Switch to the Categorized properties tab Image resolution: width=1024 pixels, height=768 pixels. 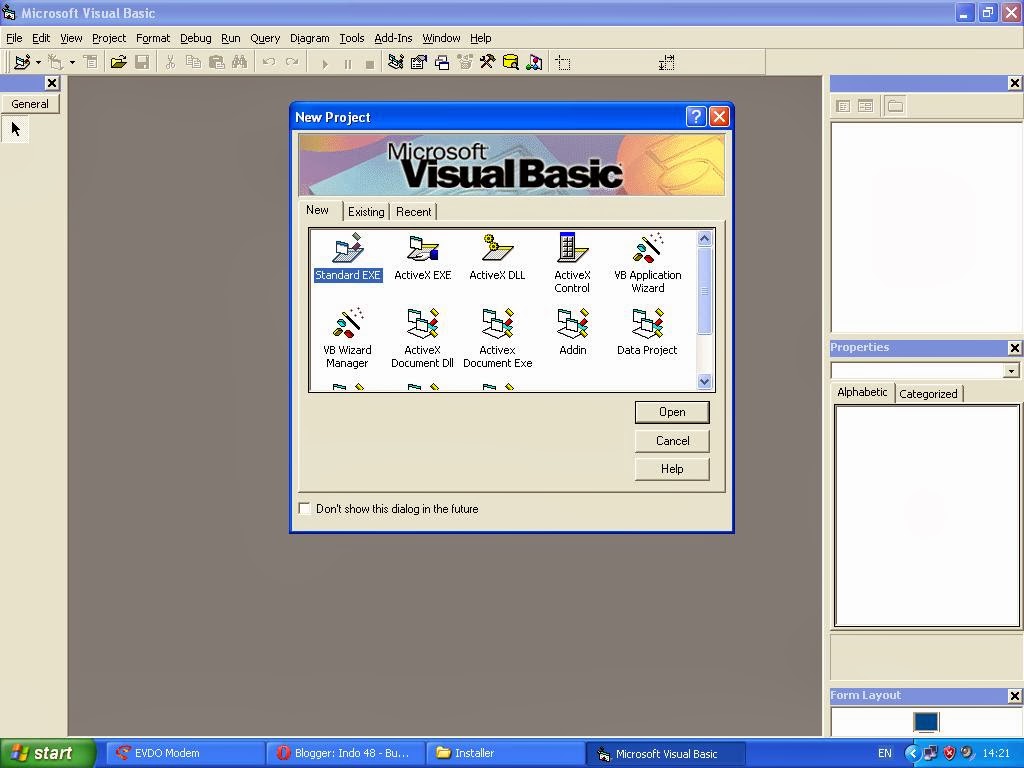(928, 393)
